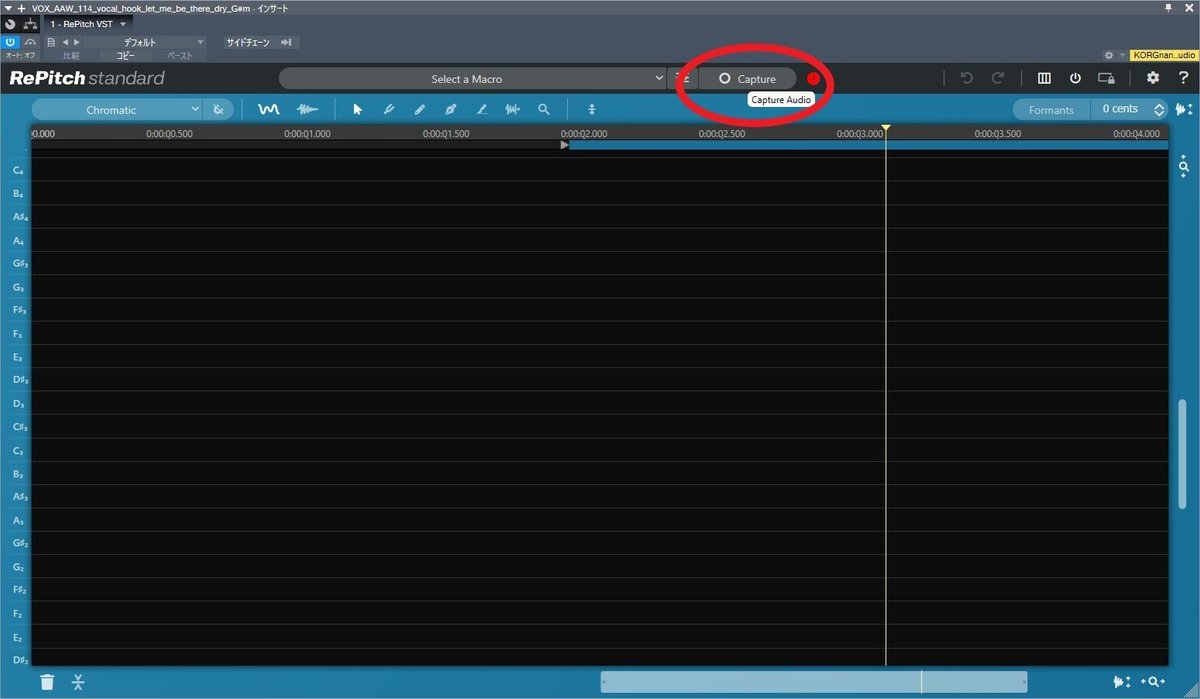Click the ペースト tab
The image size is (1200, 699).
tap(180, 56)
